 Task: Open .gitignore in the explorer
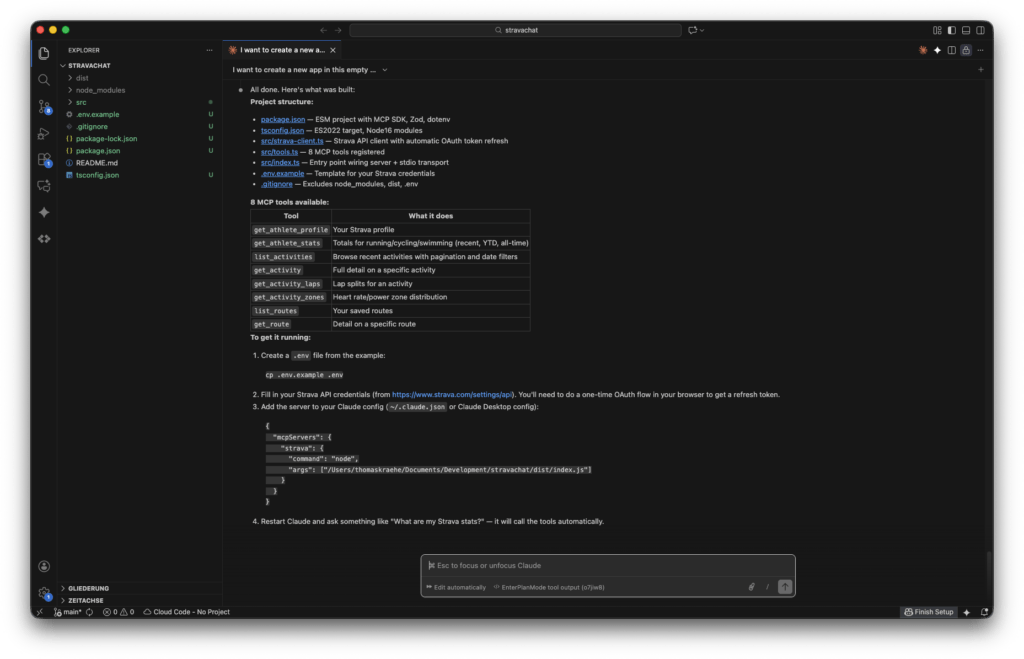tap(91, 127)
